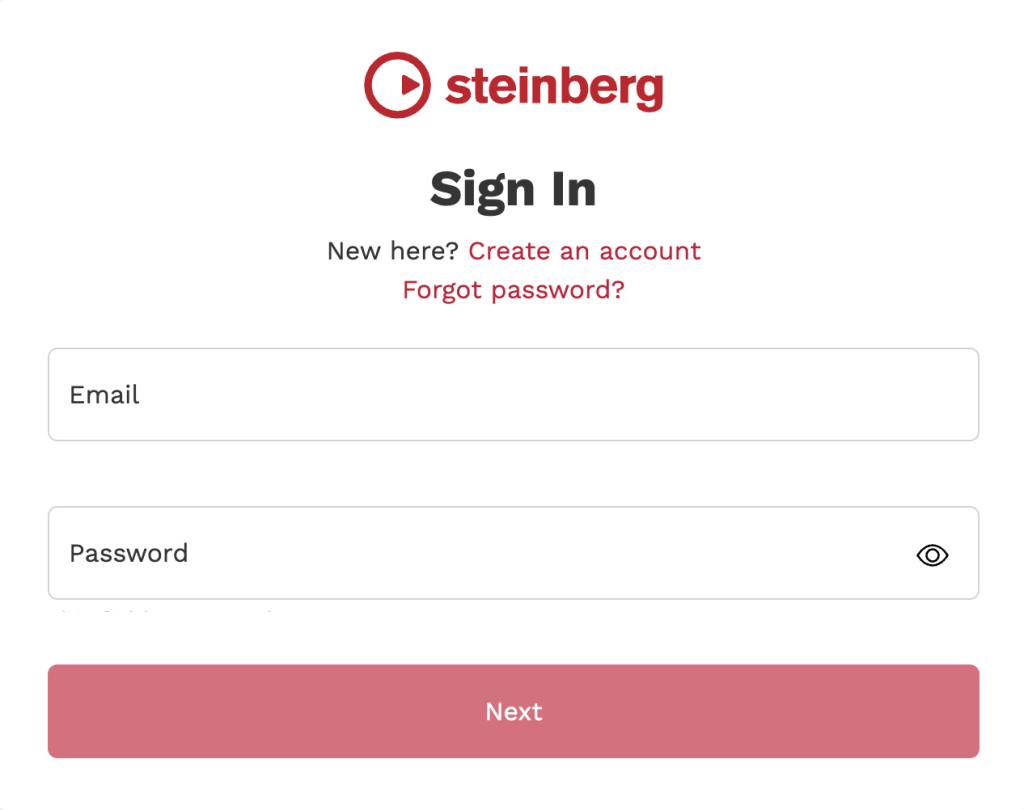This screenshot has height=810, width=1024.
Task: Click the Forgot password? link
Action: click(x=513, y=290)
